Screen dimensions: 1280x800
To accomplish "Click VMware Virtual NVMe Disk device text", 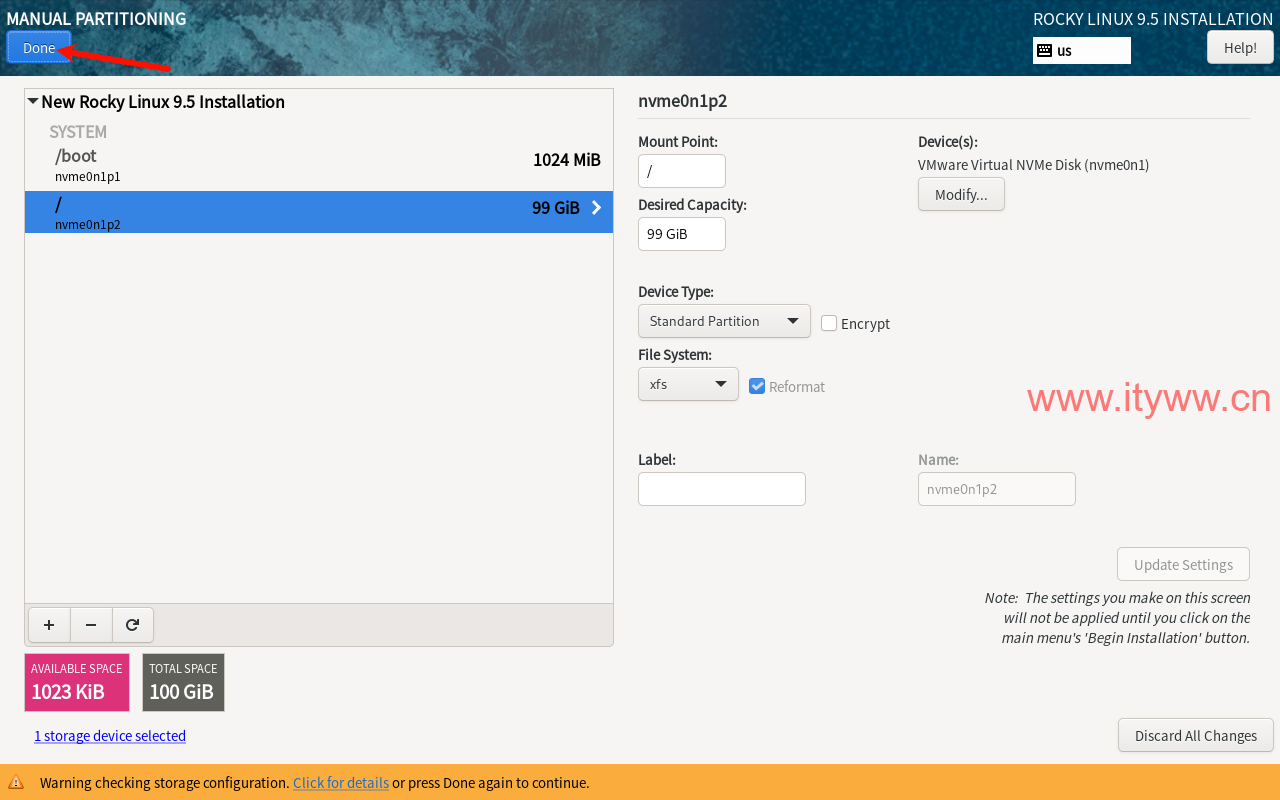I will pyautogui.click(x=1033, y=165).
